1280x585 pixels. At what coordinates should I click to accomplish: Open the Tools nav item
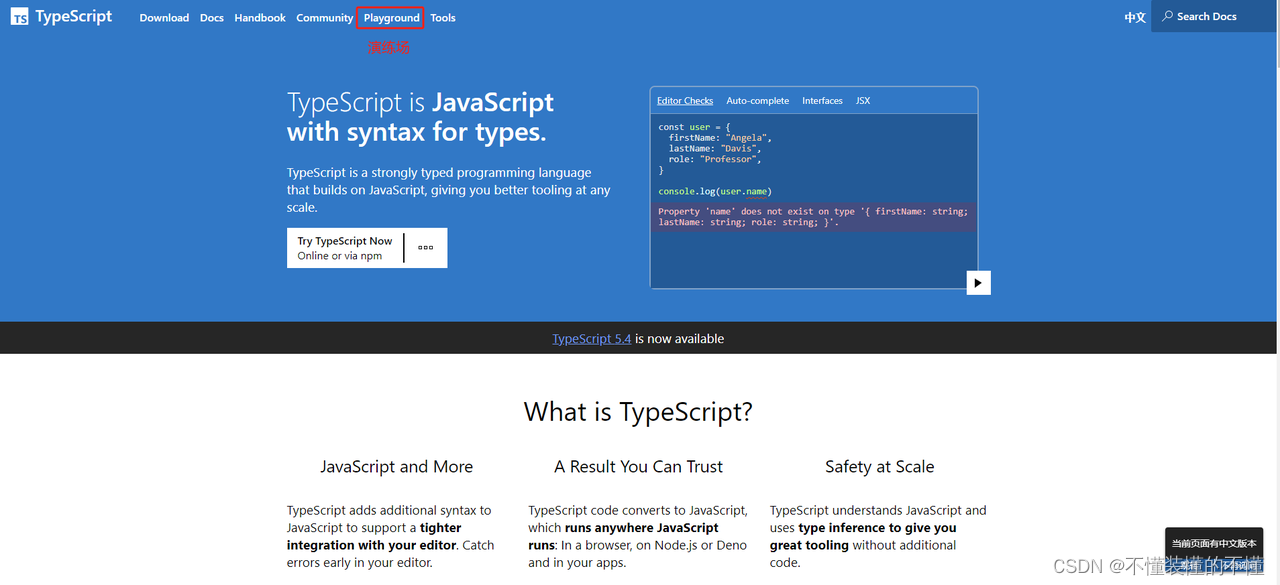[443, 18]
